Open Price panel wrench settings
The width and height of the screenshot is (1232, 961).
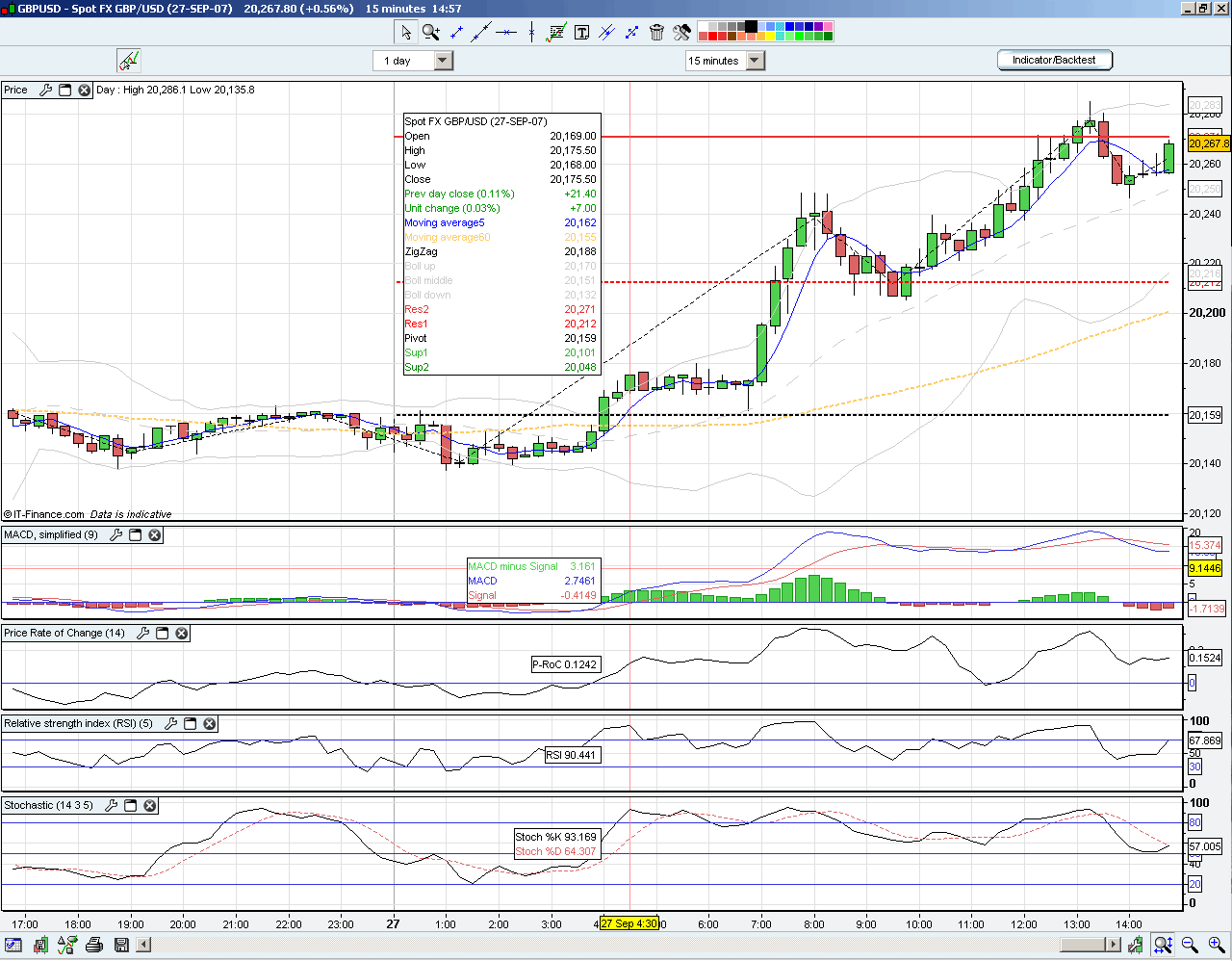(45, 90)
